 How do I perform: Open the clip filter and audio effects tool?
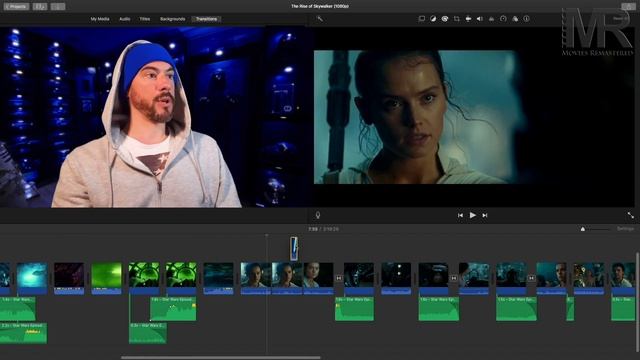(515, 19)
